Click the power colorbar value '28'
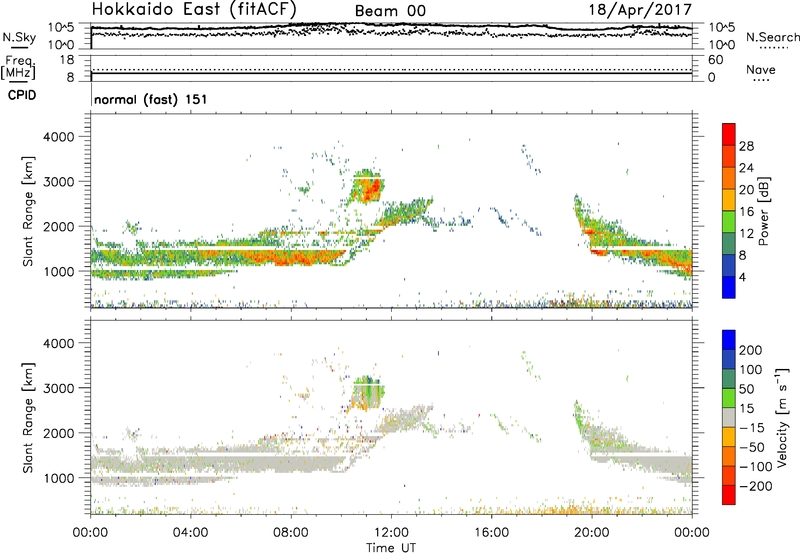This screenshot has width=800, height=554. pos(746,146)
